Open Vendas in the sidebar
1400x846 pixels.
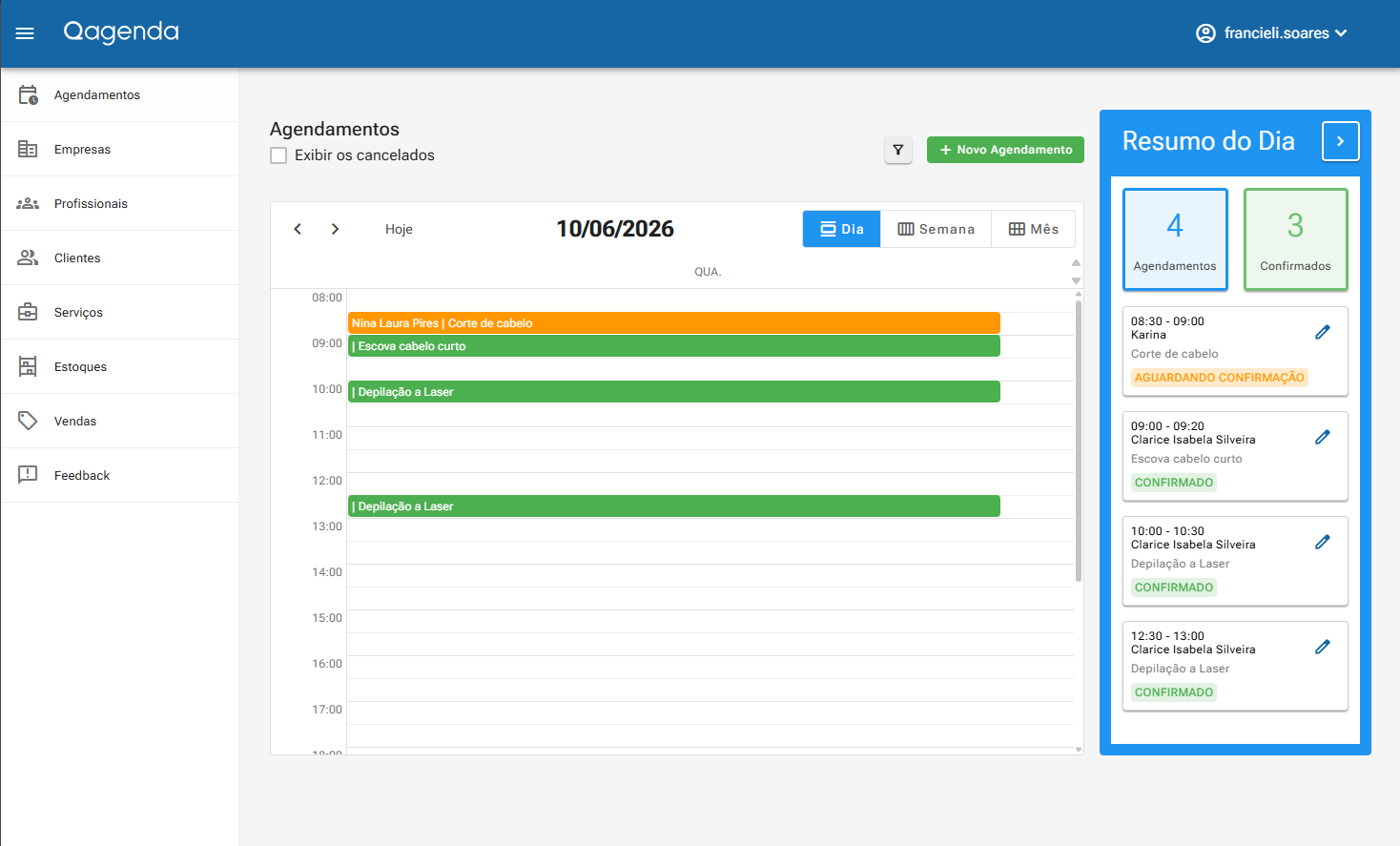tap(119, 421)
